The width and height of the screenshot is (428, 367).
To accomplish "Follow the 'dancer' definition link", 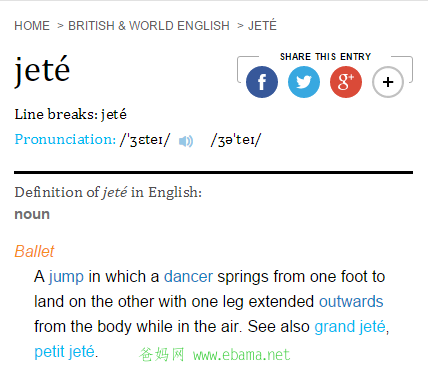I will point(188,277).
